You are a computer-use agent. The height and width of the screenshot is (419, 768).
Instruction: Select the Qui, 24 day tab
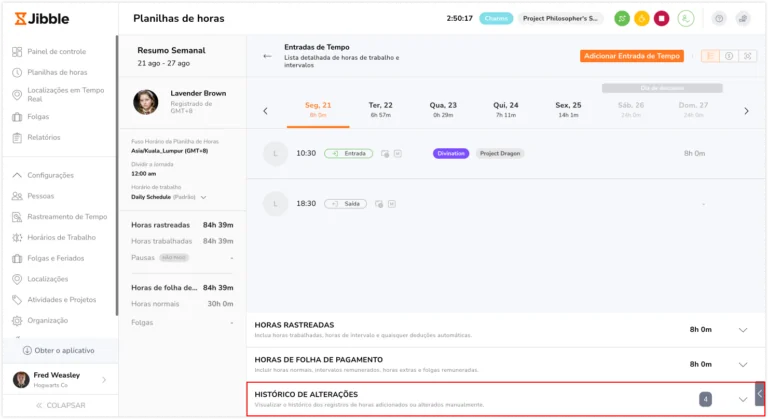pos(505,109)
